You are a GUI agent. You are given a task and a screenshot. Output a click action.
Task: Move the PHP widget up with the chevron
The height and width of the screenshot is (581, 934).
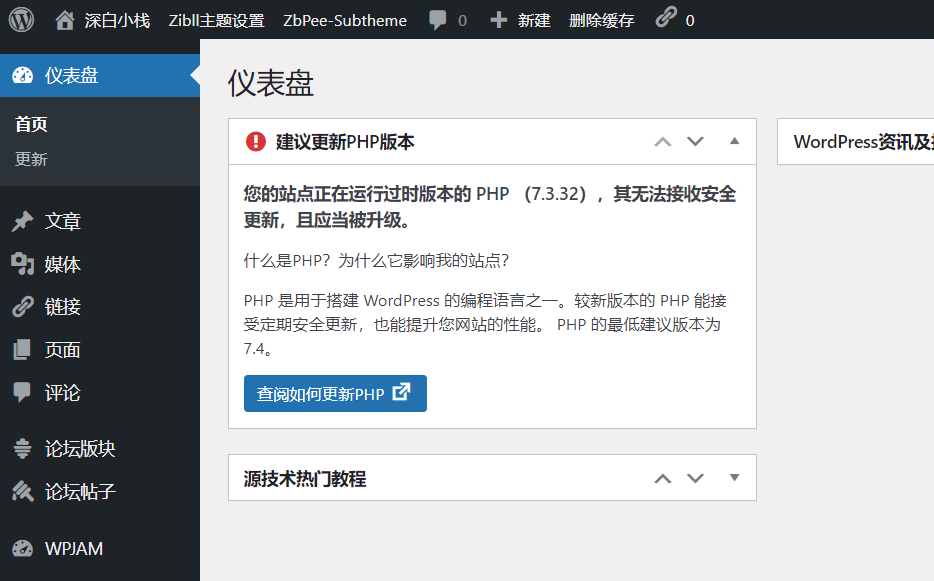point(662,141)
